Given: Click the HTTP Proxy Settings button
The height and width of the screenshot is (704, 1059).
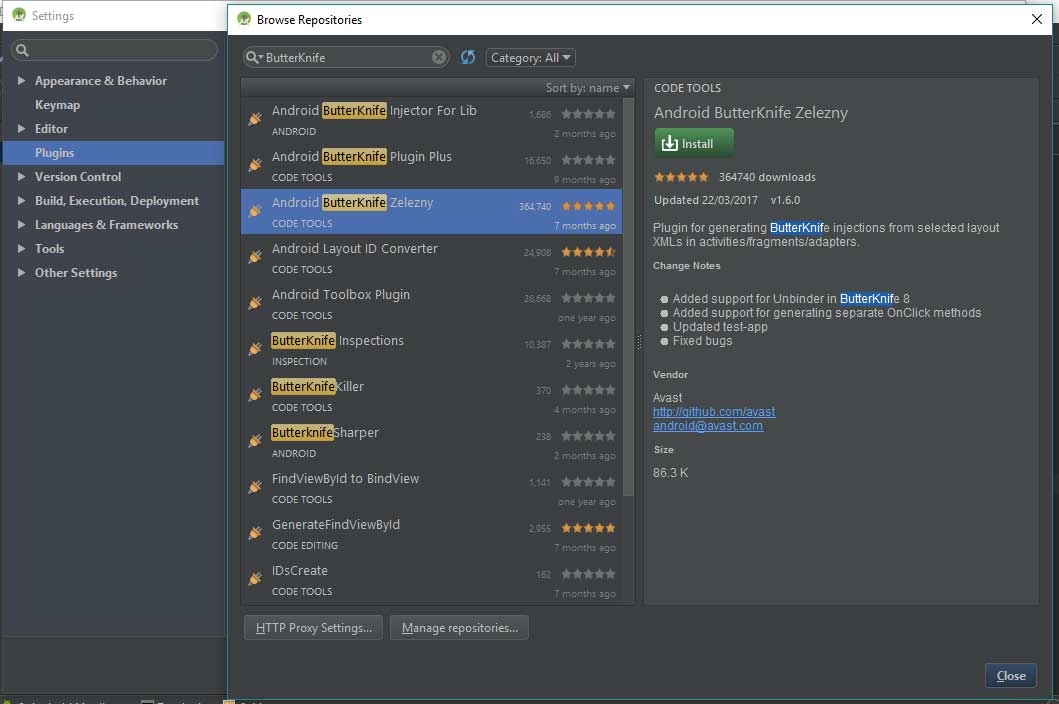Looking at the screenshot, I should point(313,628).
